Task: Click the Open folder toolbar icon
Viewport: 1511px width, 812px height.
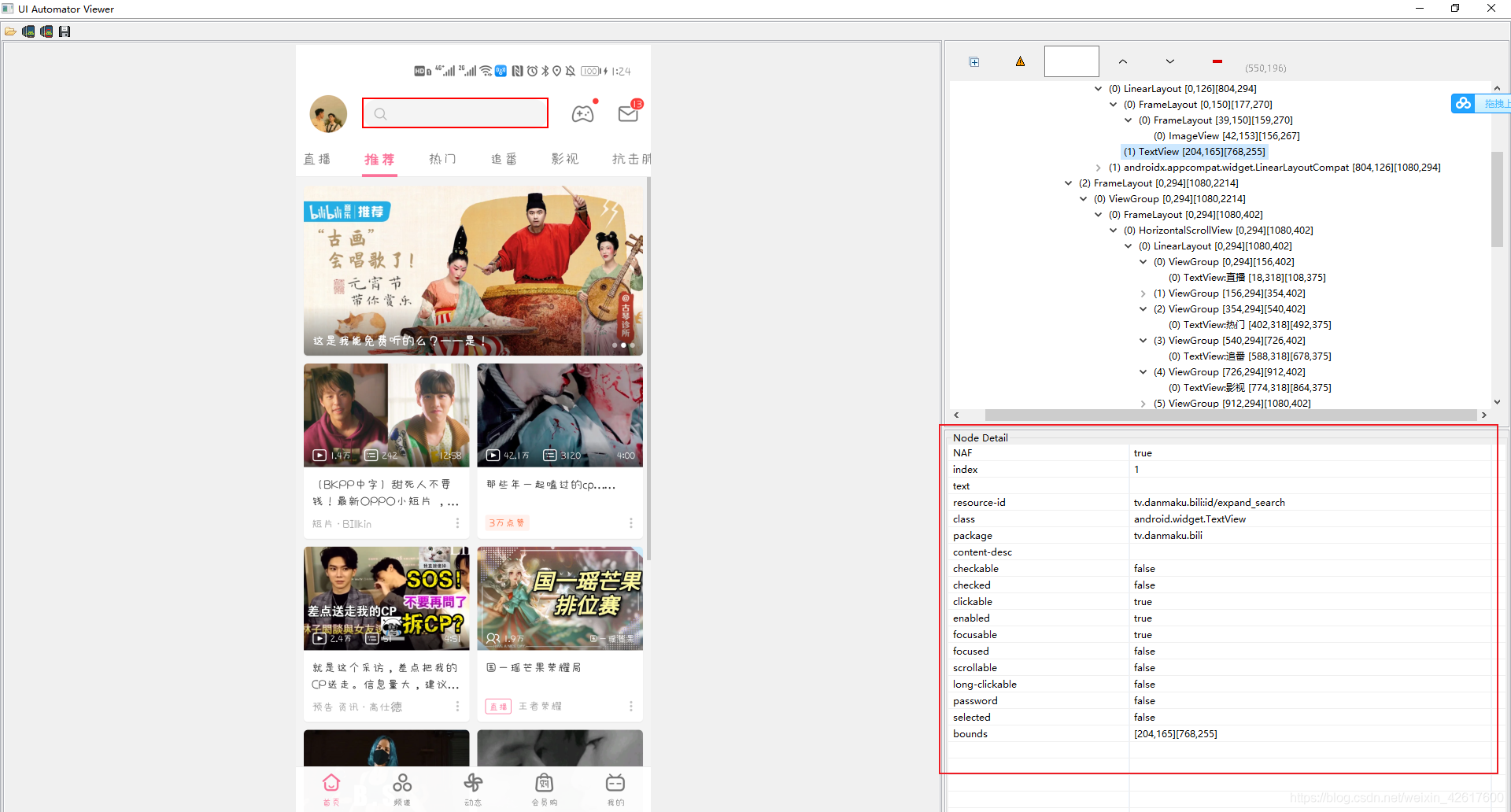Action: click(10, 31)
